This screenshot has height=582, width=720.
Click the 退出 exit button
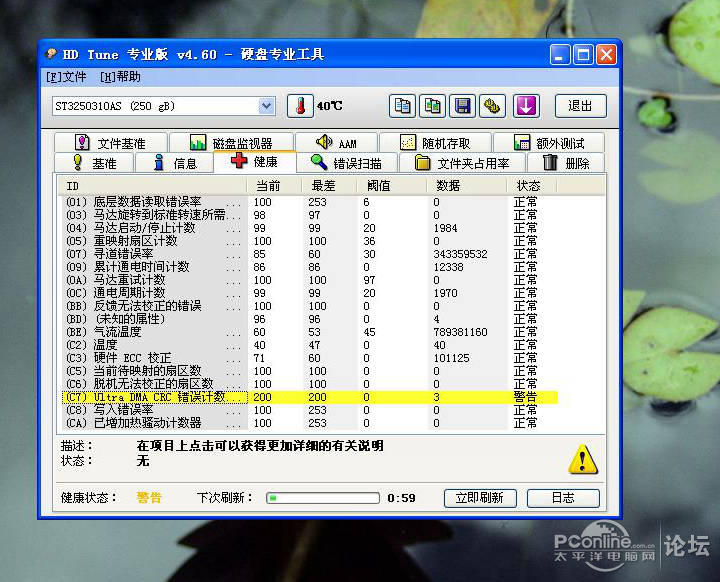click(x=581, y=106)
